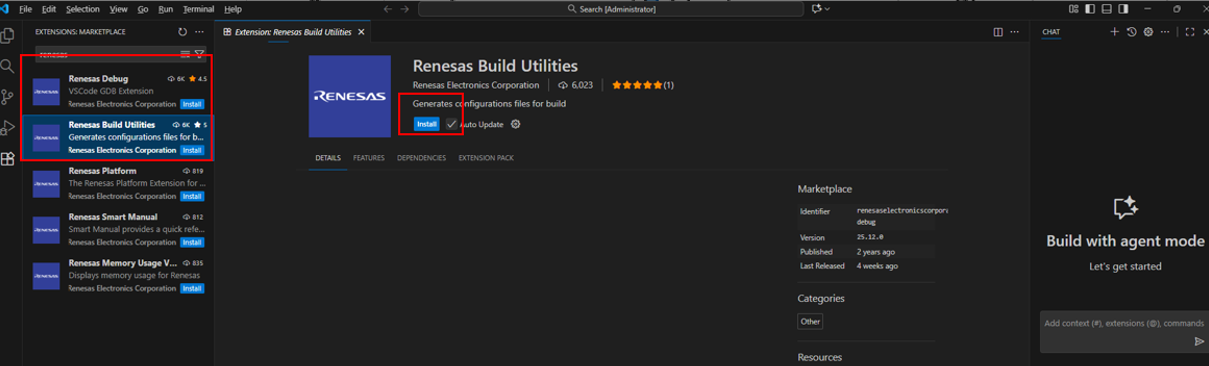The image size is (1209, 366).
Task: Toggle the secondary side bar layout button
Action: [x=1123, y=9]
